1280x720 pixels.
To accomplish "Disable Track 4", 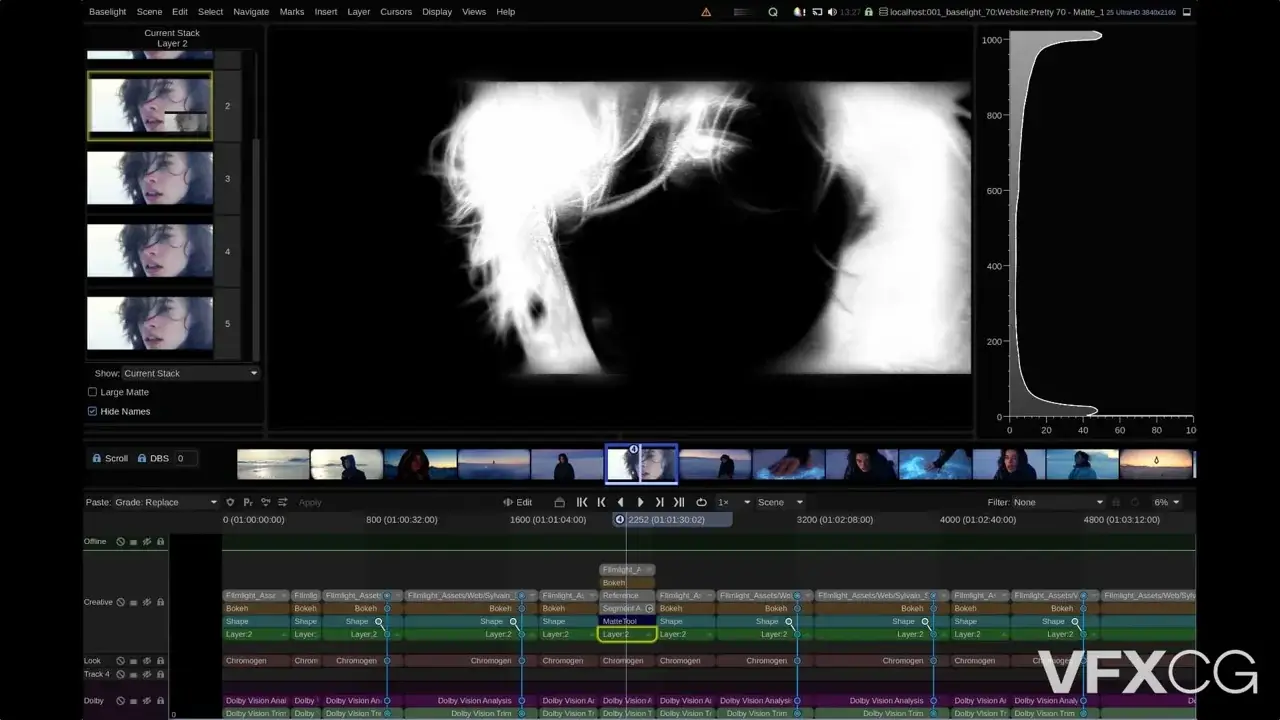I will click(x=120, y=674).
